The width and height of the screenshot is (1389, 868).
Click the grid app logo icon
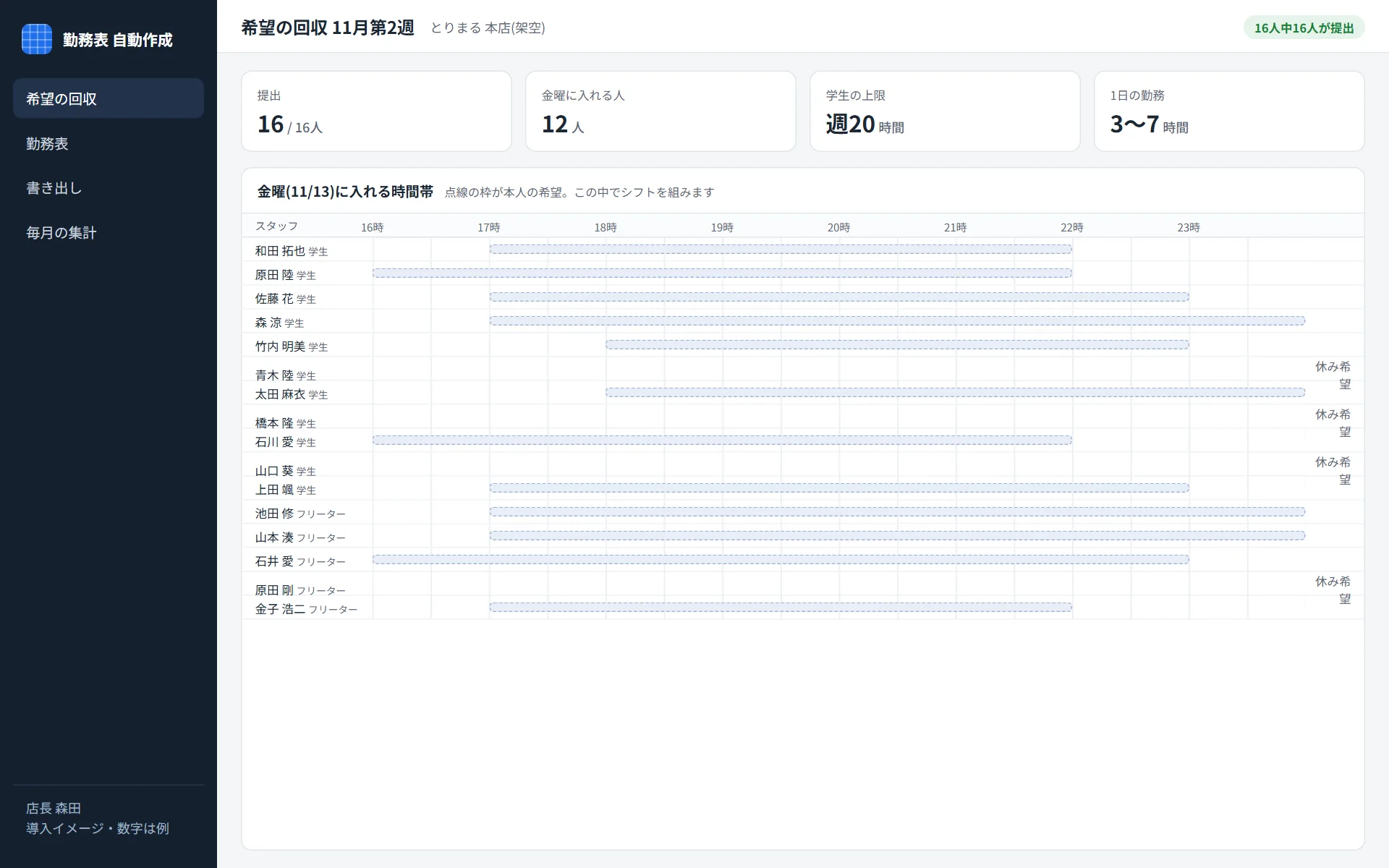(37, 39)
